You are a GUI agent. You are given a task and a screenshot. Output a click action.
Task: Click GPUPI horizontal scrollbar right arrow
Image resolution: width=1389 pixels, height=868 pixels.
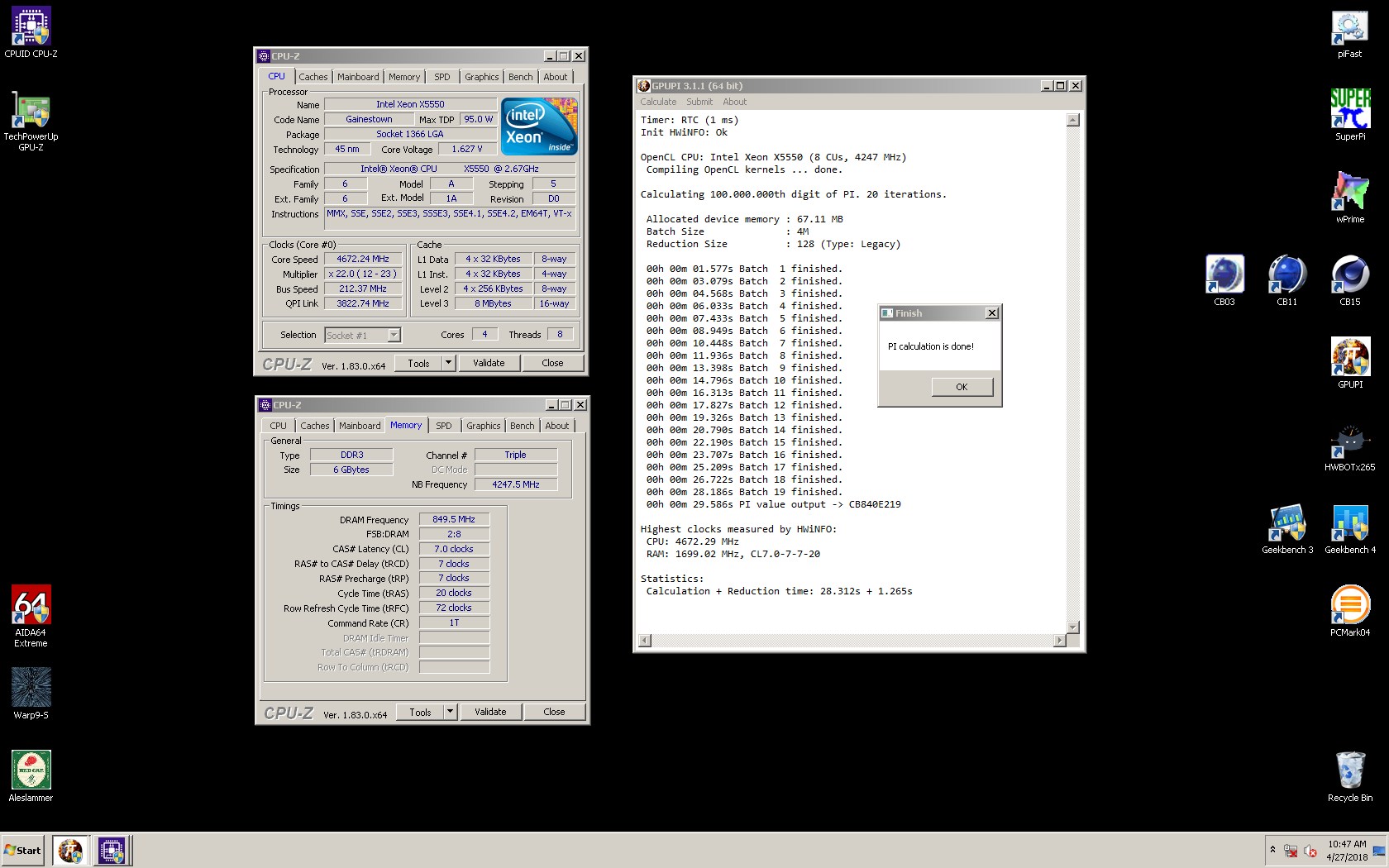(1060, 641)
